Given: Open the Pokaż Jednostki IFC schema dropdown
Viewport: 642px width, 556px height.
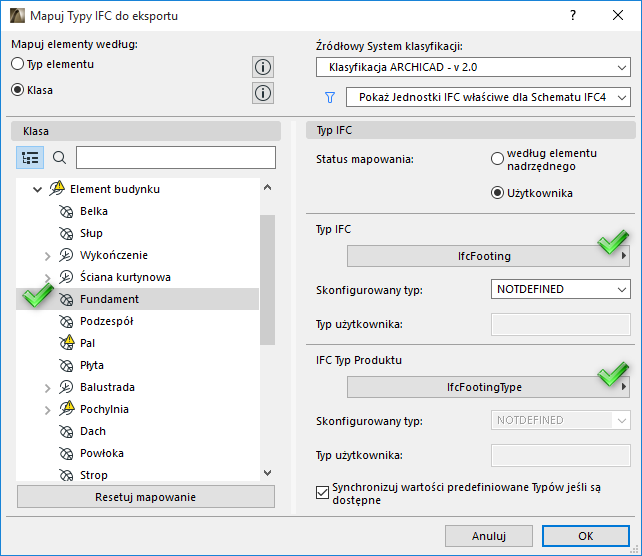Looking at the screenshot, I should 488,97.
